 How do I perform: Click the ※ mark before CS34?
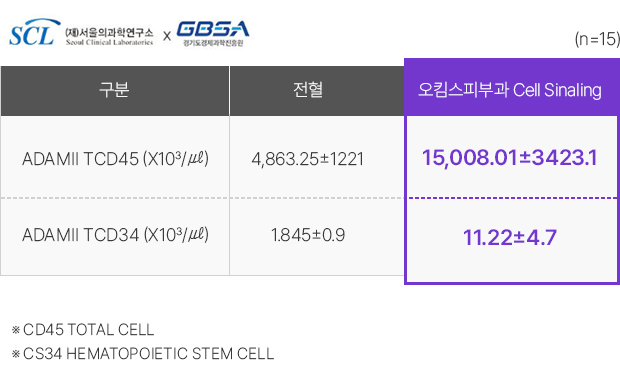[16, 354]
